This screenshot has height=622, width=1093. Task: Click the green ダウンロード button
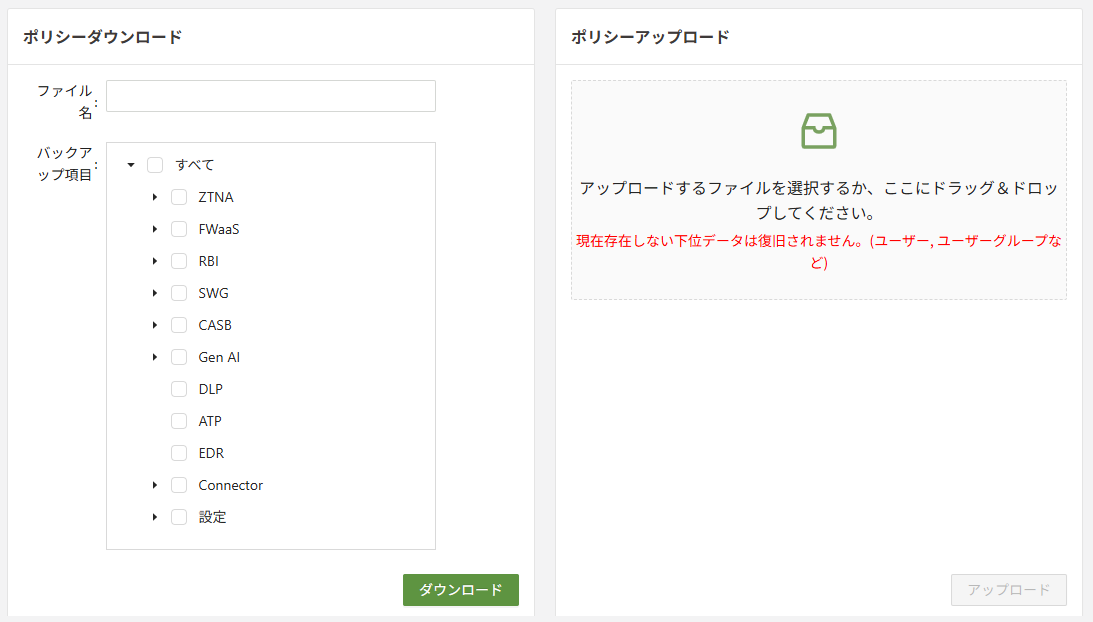pyautogui.click(x=460, y=590)
